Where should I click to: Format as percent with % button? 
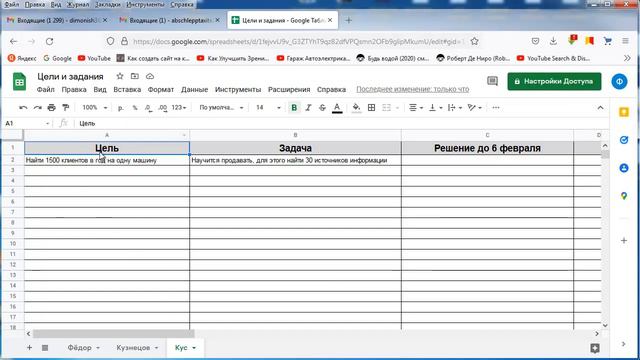135,108
